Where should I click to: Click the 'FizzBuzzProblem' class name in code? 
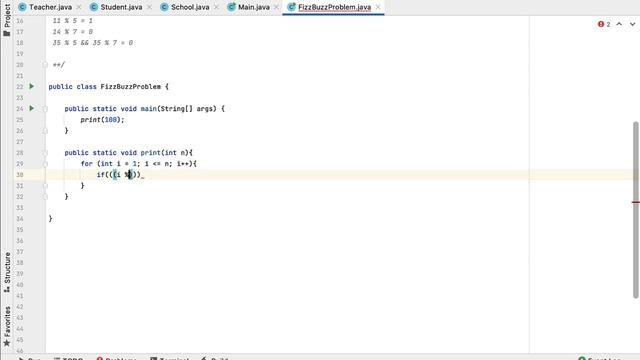click(131, 87)
